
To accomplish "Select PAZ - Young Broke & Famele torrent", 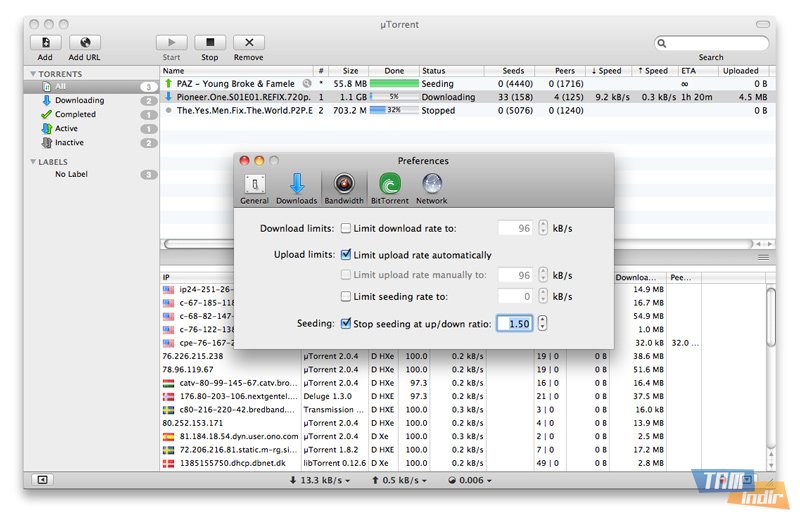I will pyautogui.click(x=467, y=83).
